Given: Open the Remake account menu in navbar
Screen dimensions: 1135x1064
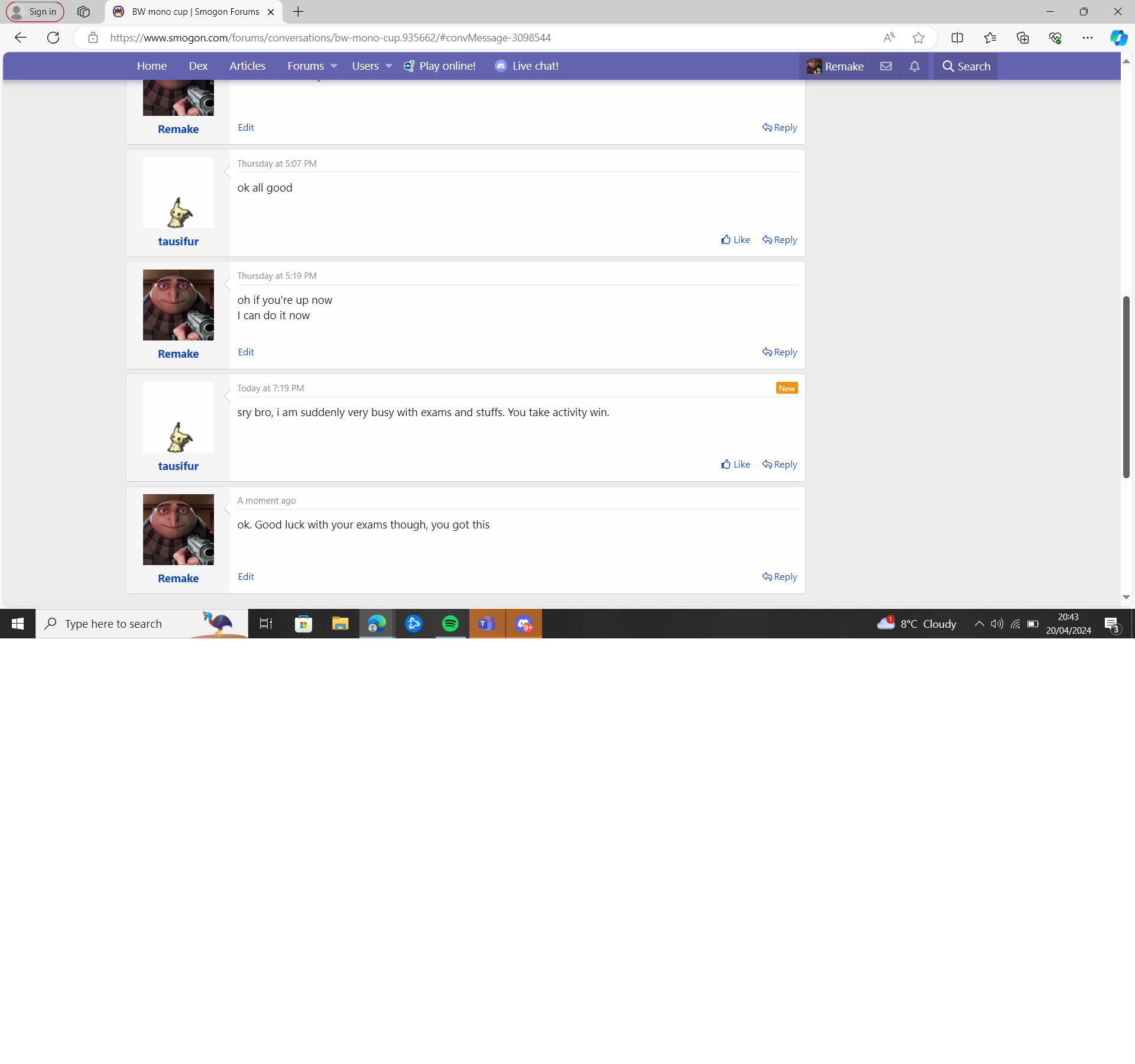Looking at the screenshot, I should tap(835, 66).
